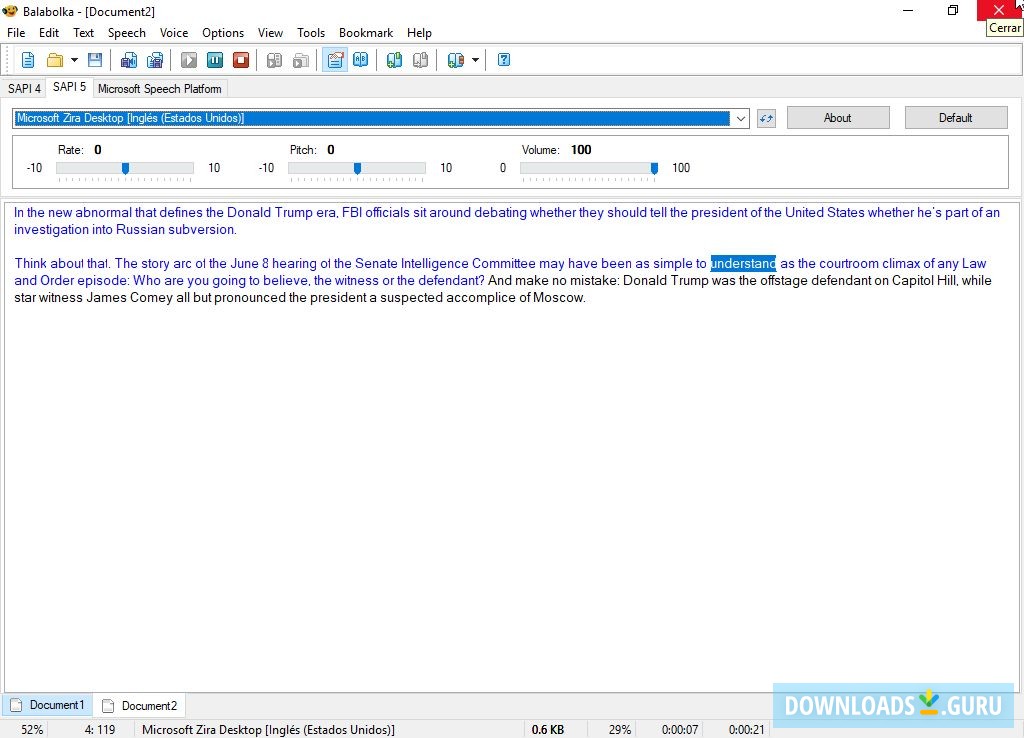
Task: Click the Balabolka app icon in title bar
Action: pyautogui.click(x=10, y=10)
